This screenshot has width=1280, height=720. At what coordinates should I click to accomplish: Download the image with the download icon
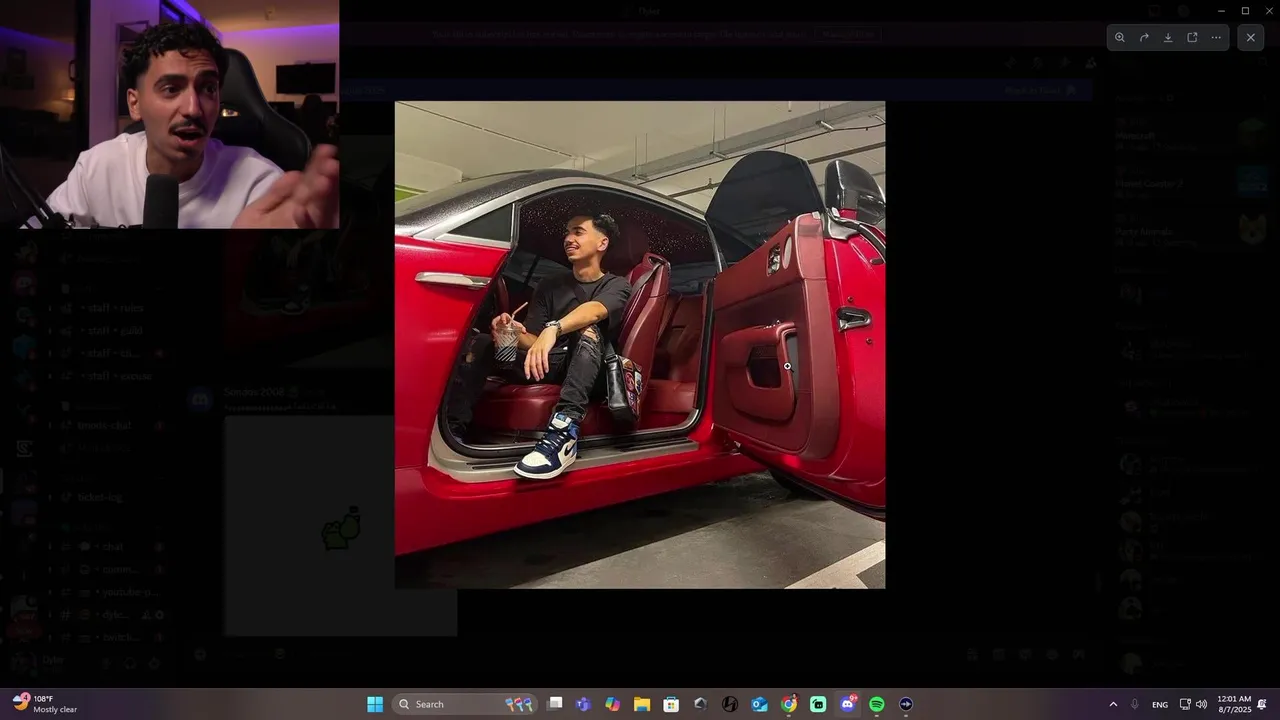(x=1168, y=37)
